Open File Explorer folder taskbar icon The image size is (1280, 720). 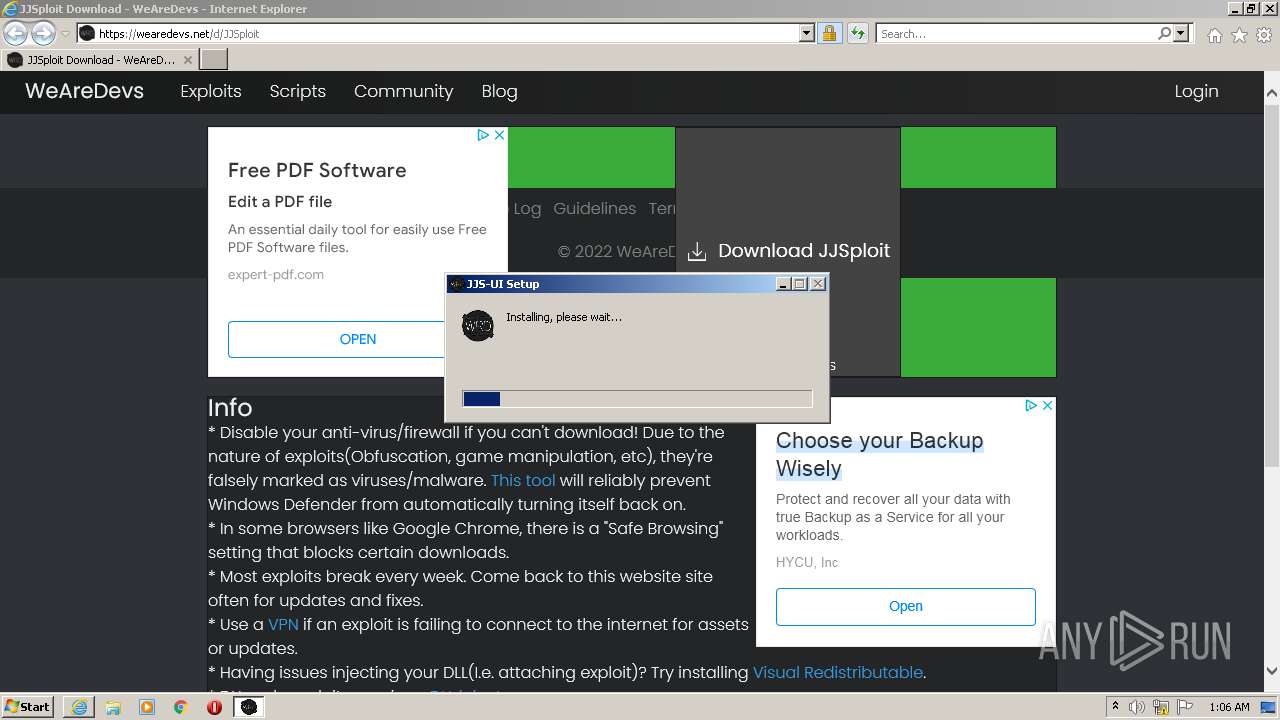(113, 707)
